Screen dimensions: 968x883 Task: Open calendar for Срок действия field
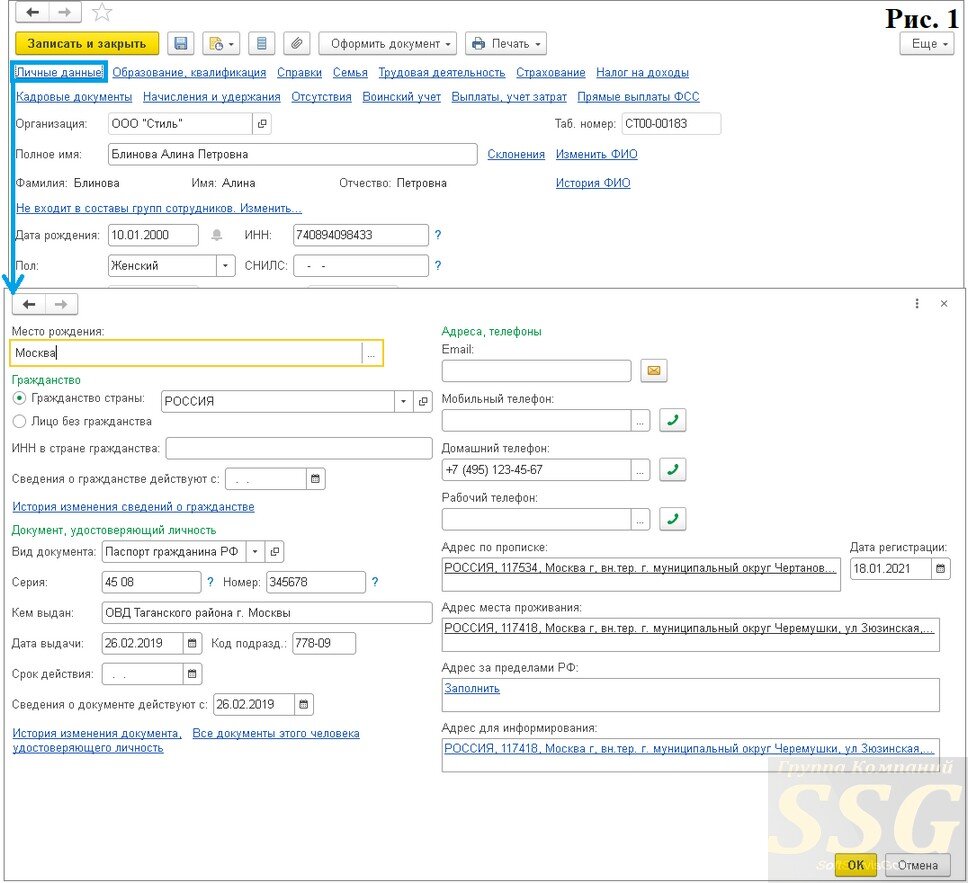pyautogui.click(x=193, y=674)
